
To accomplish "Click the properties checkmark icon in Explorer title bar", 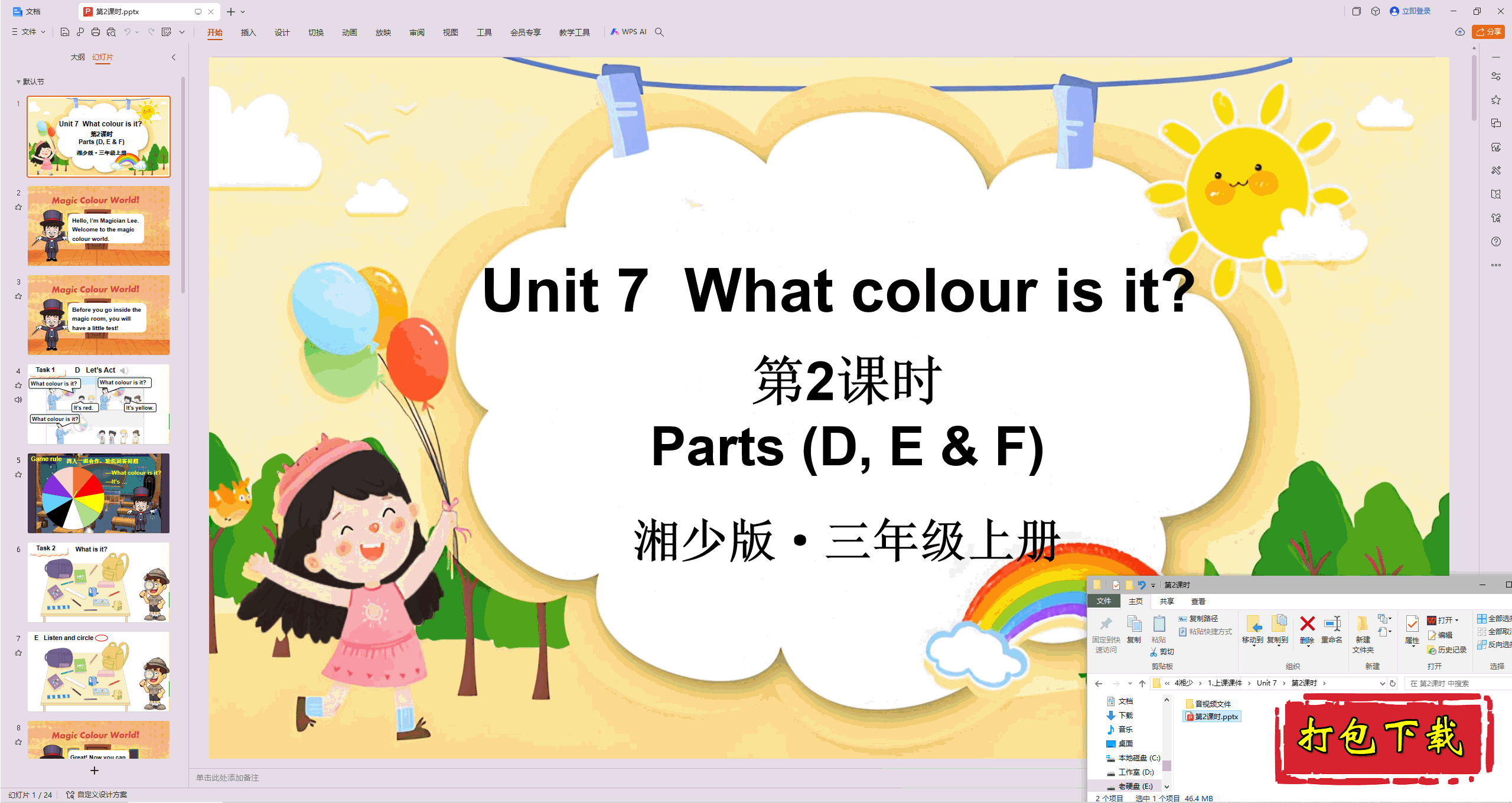I will pyautogui.click(x=1116, y=585).
